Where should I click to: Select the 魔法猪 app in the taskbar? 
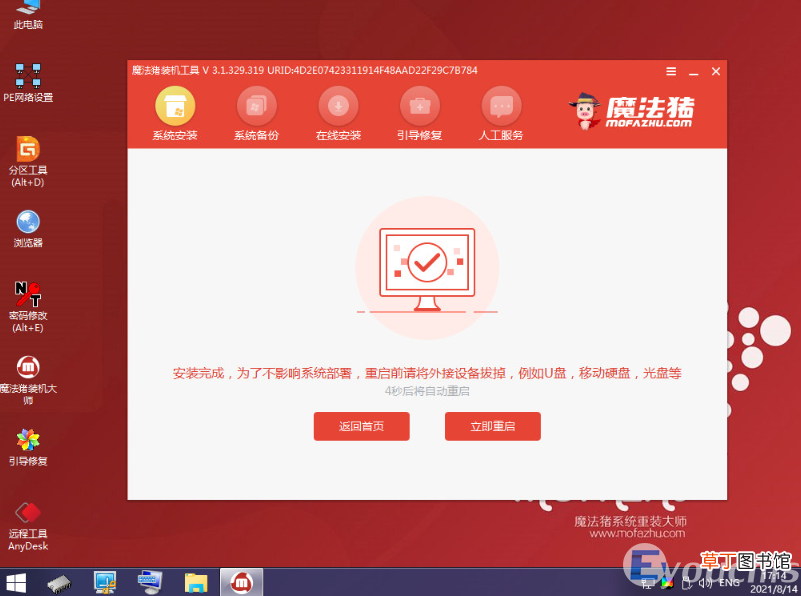click(242, 582)
